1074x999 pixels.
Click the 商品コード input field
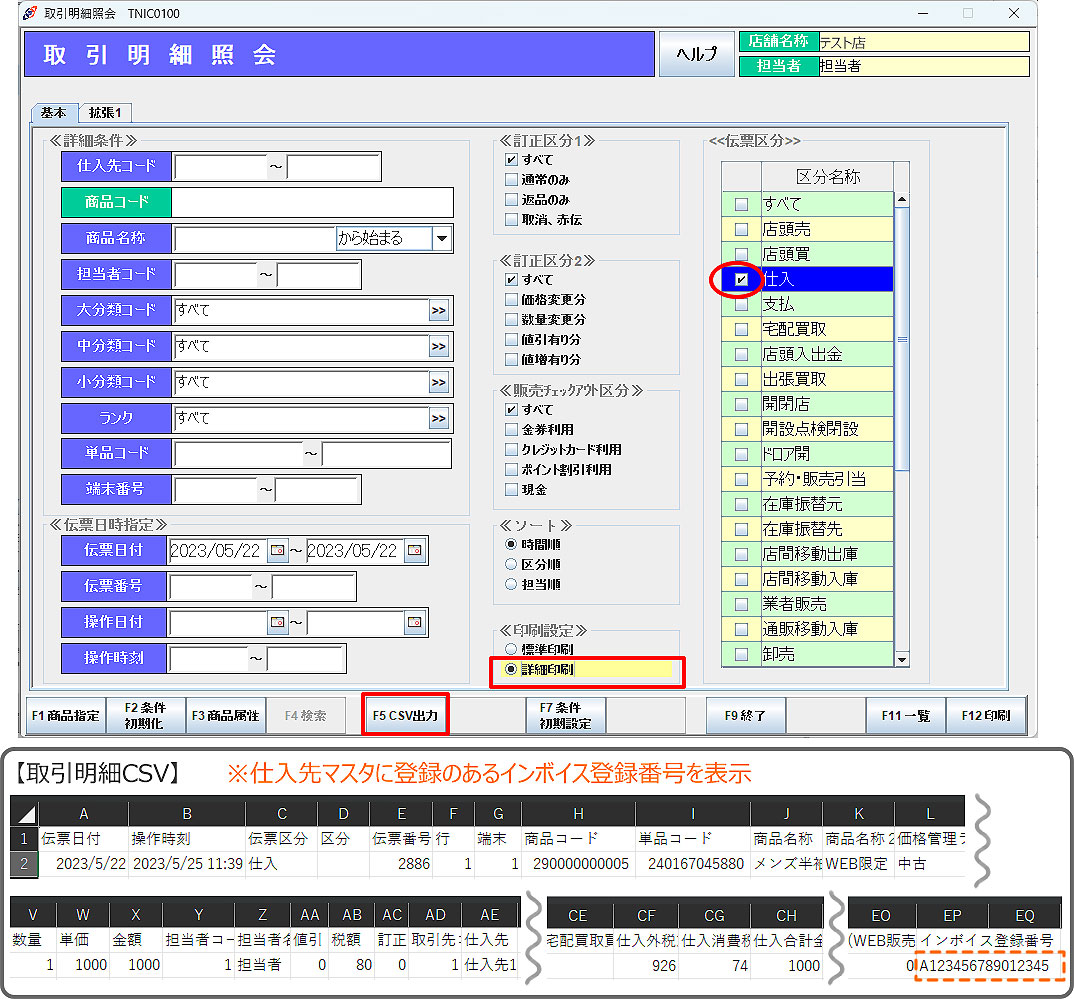312,203
